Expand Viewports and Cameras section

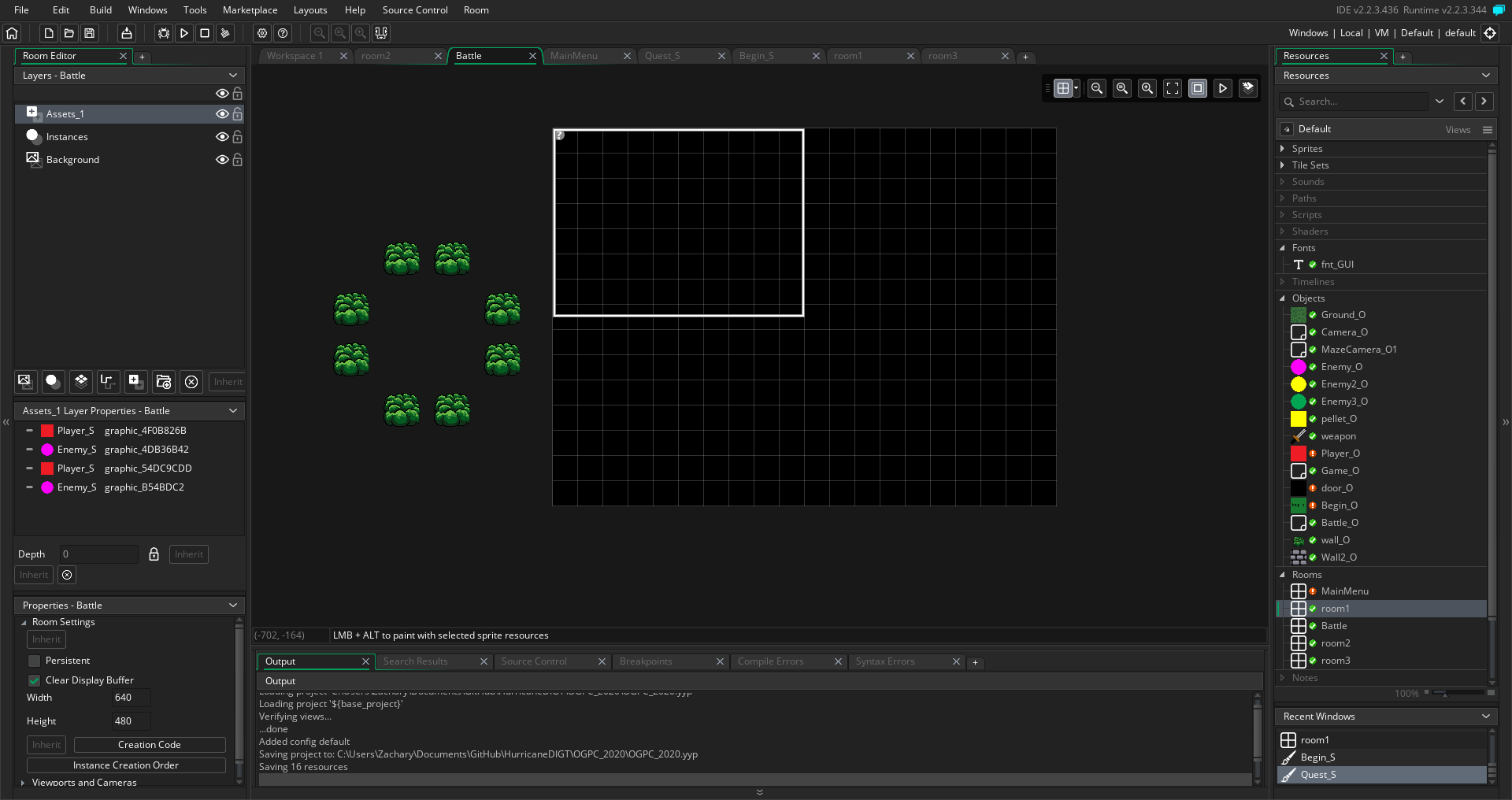(23, 783)
